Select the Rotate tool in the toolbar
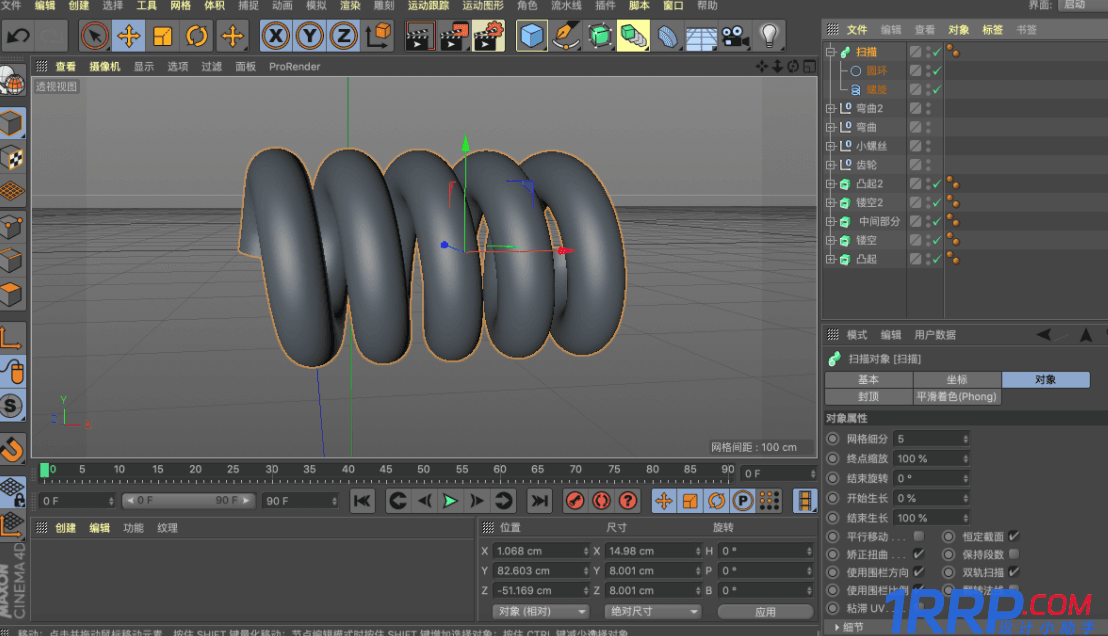The image size is (1108, 636). pos(197,36)
